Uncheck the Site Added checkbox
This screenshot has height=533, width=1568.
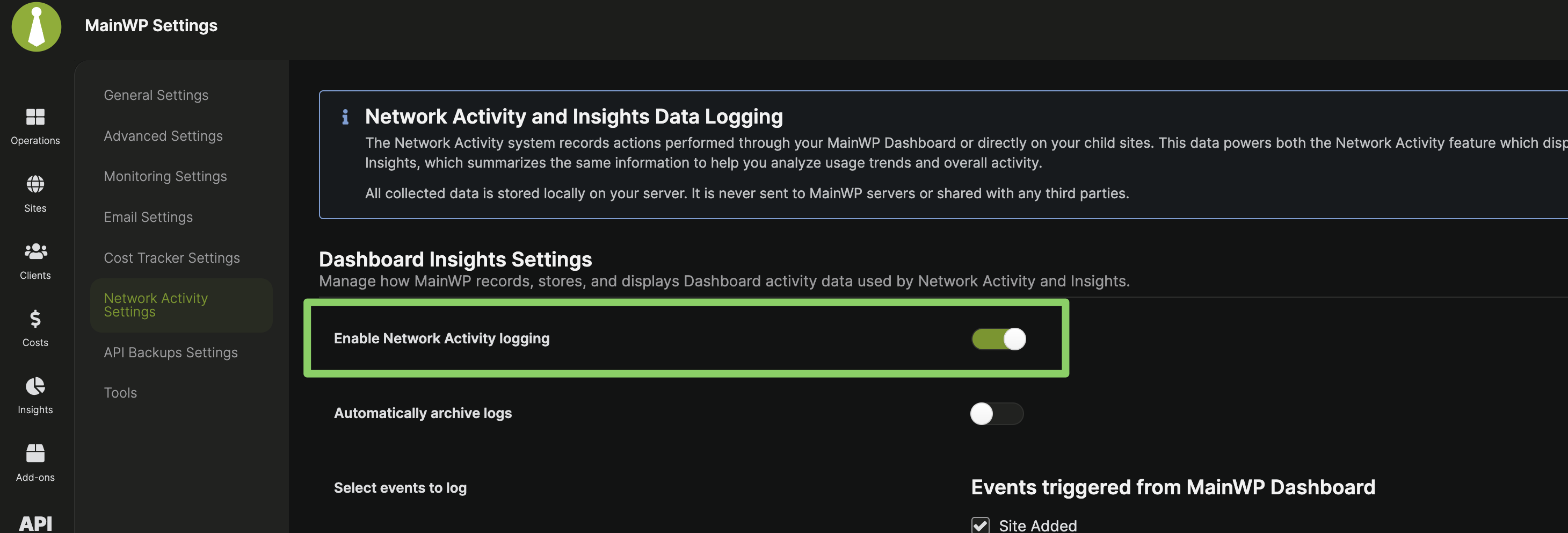[980, 525]
